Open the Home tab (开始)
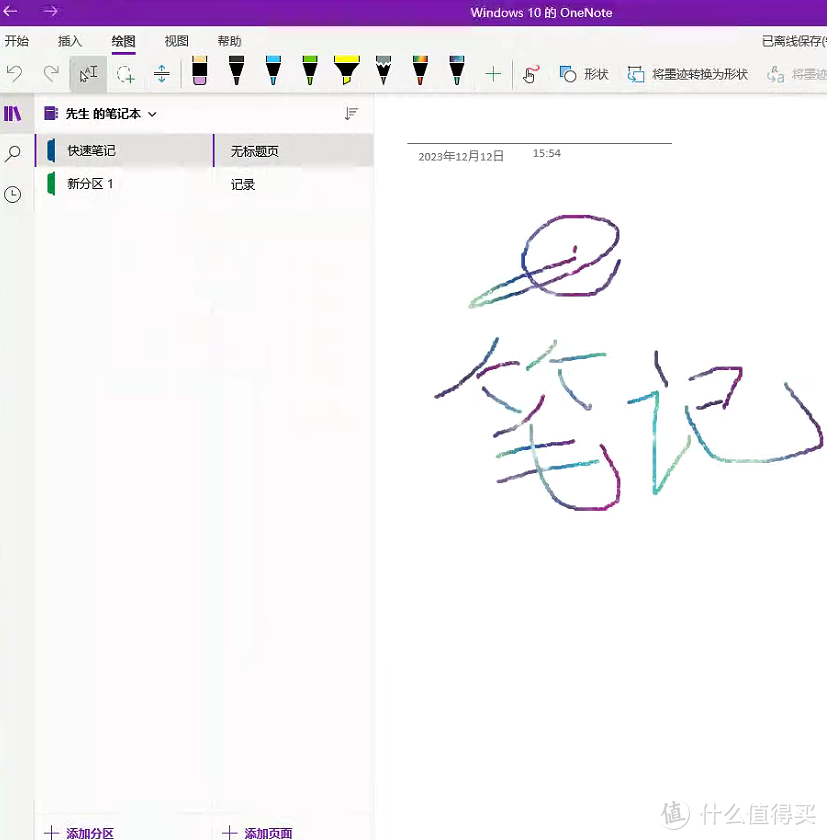The image size is (827, 840). pyautogui.click(x=17, y=41)
